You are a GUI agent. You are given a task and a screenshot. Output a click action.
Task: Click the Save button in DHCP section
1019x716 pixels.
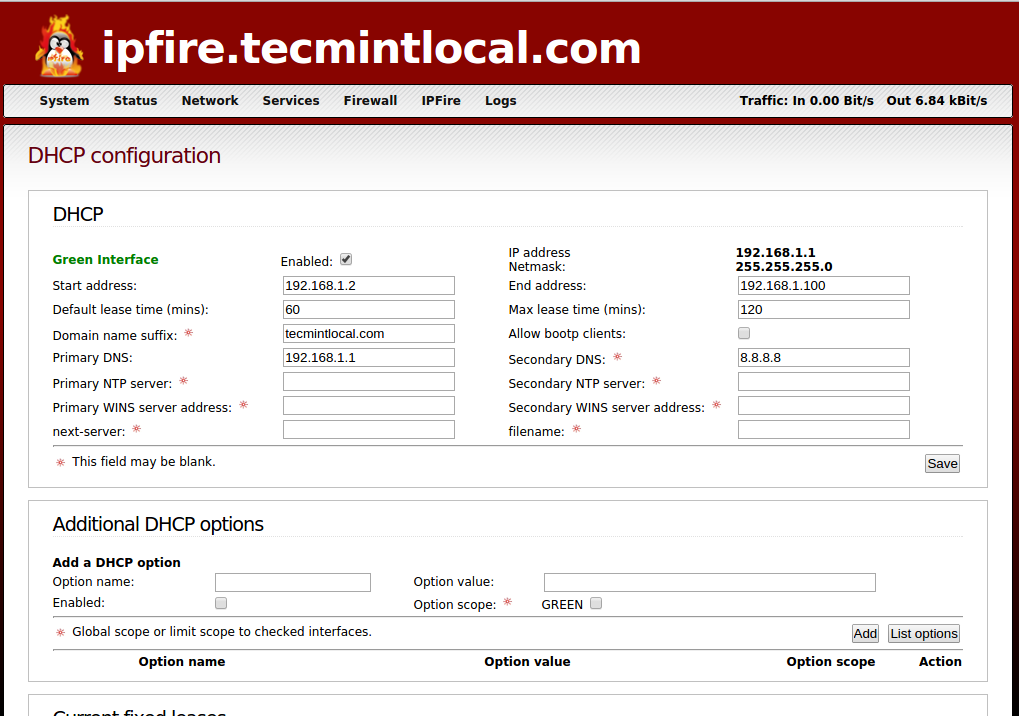tap(942, 463)
